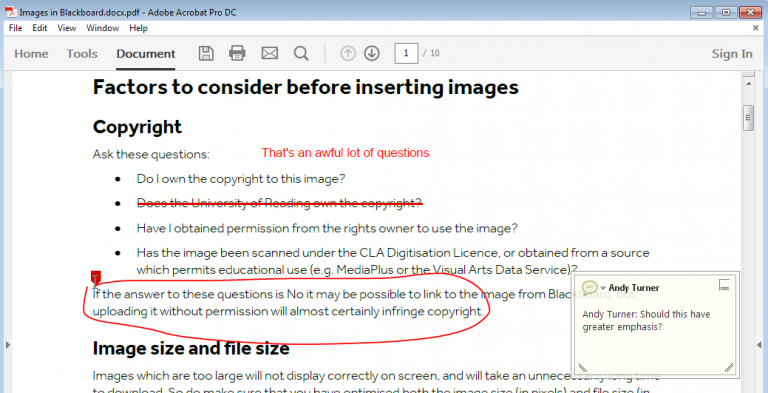Click the red sticky note comment marker

click(x=96, y=277)
